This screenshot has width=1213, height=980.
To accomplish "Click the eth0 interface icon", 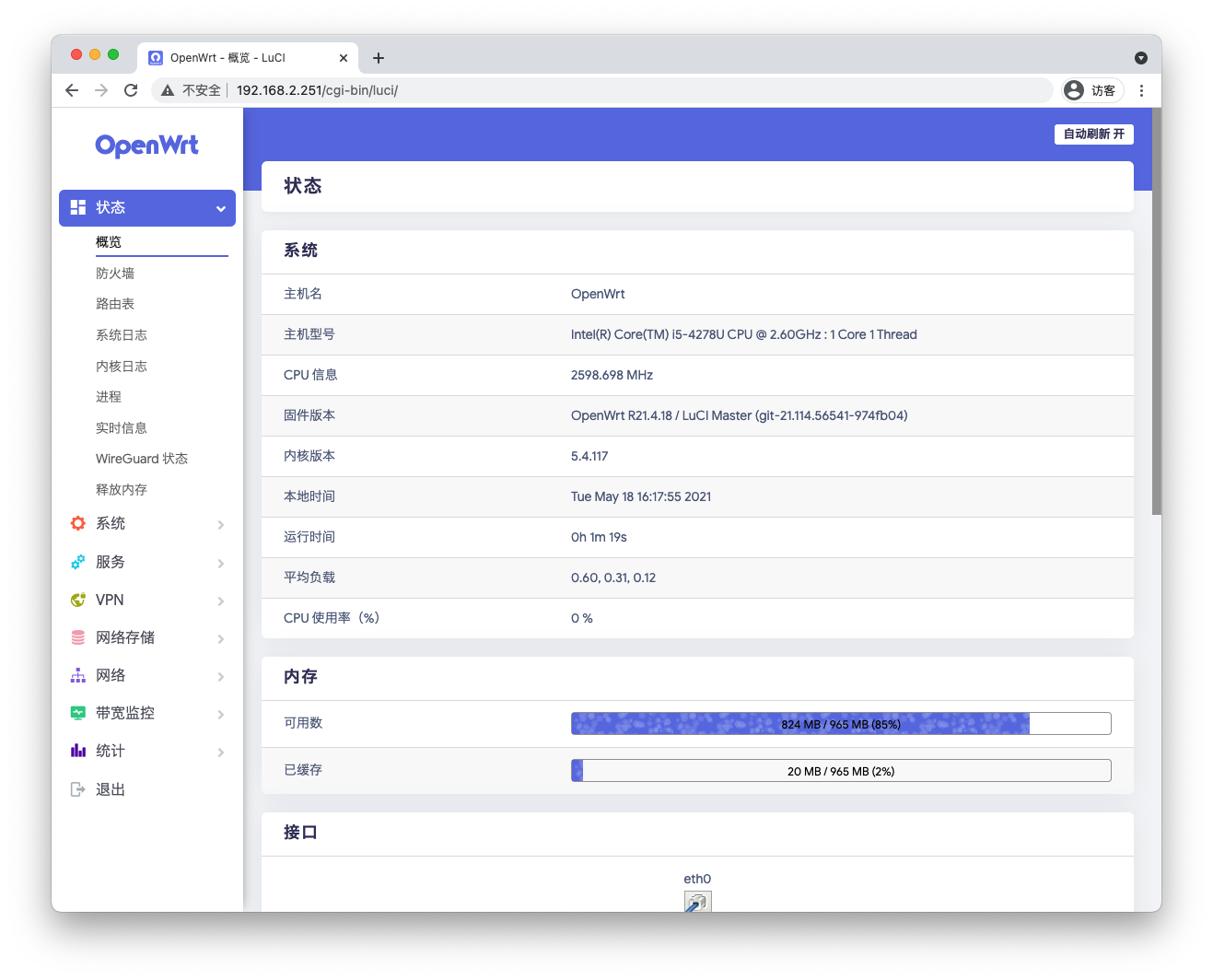I will 697,902.
